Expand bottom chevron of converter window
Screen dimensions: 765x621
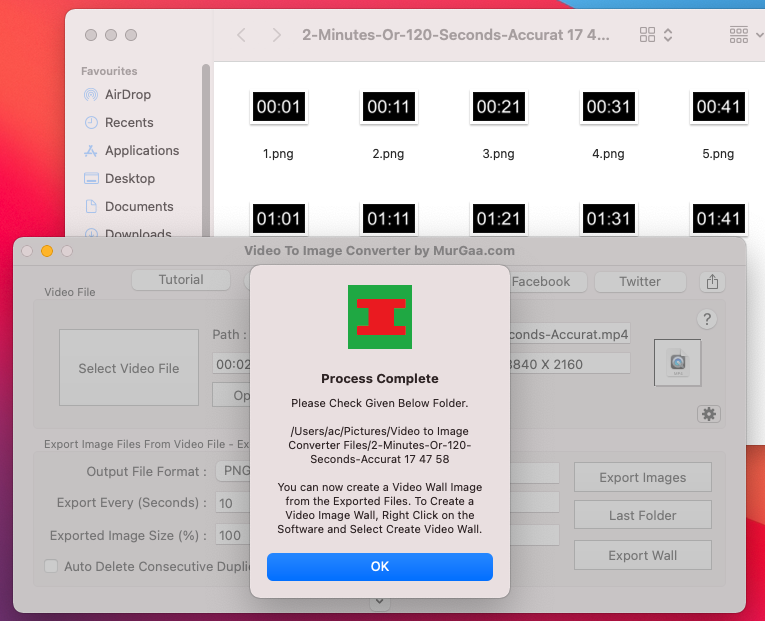[x=380, y=603]
